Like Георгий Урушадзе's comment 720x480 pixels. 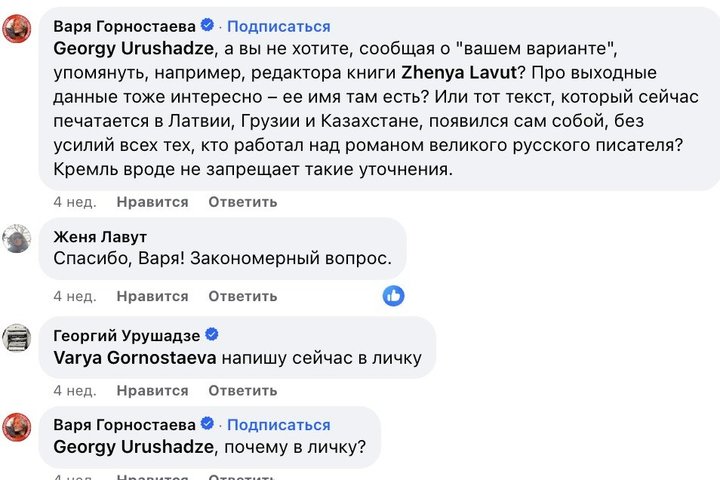point(152,390)
